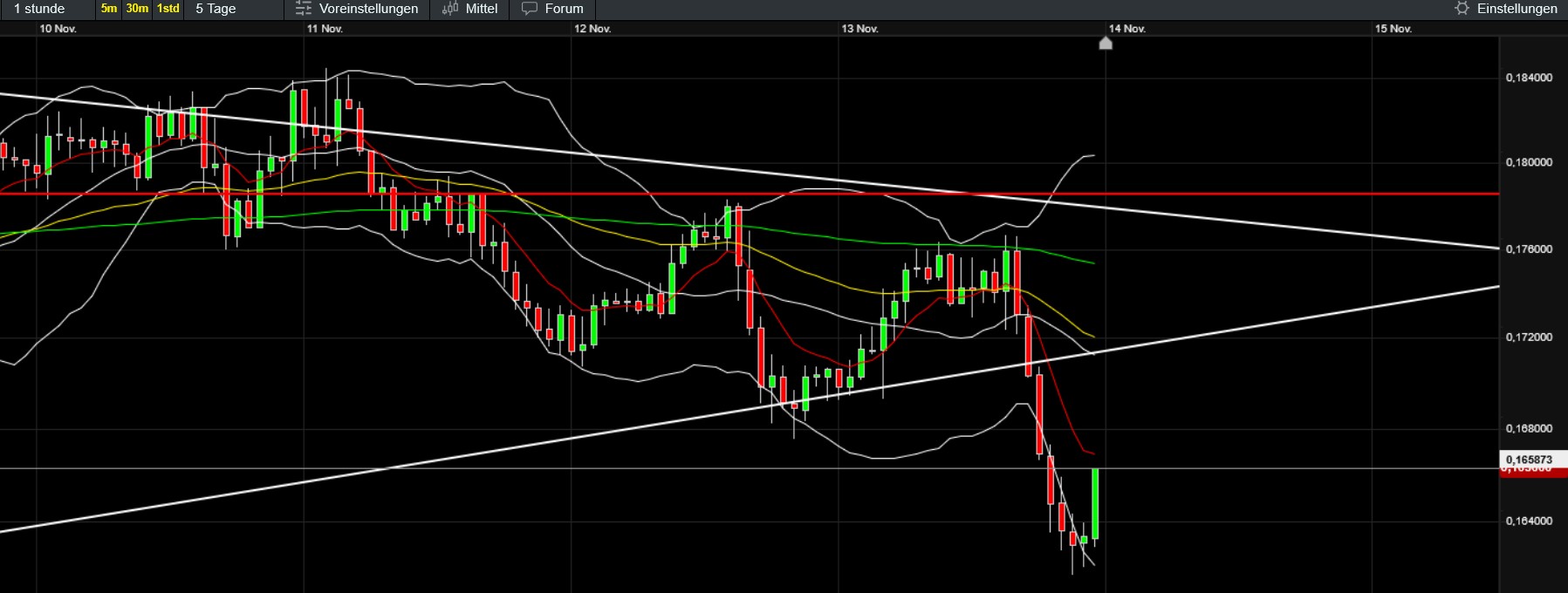Viewport: 1568px width, 593px height.
Task: Click the 11 Nov. date axis label
Action: [325, 29]
